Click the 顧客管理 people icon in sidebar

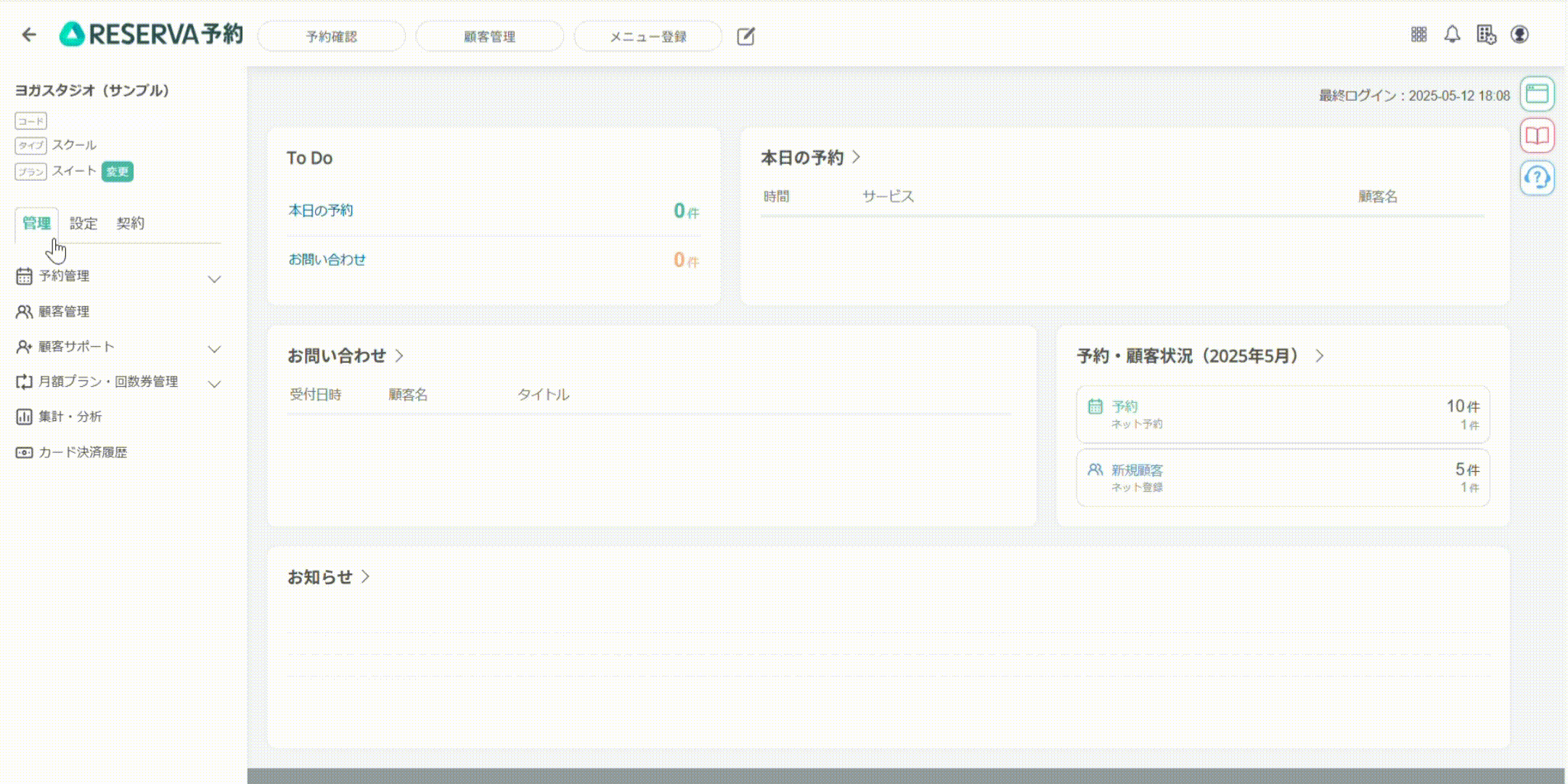point(24,311)
